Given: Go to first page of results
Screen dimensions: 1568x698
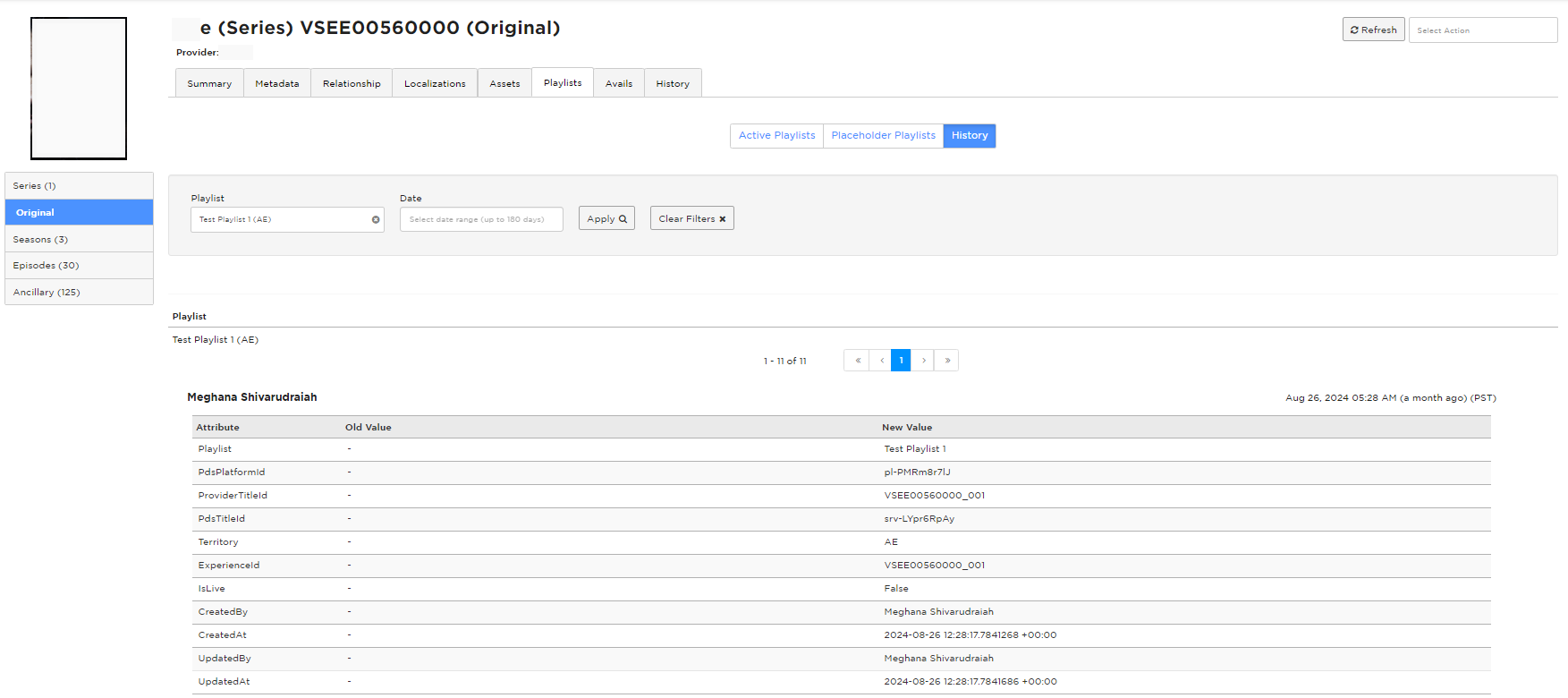Looking at the screenshot, I should (857, 361).
